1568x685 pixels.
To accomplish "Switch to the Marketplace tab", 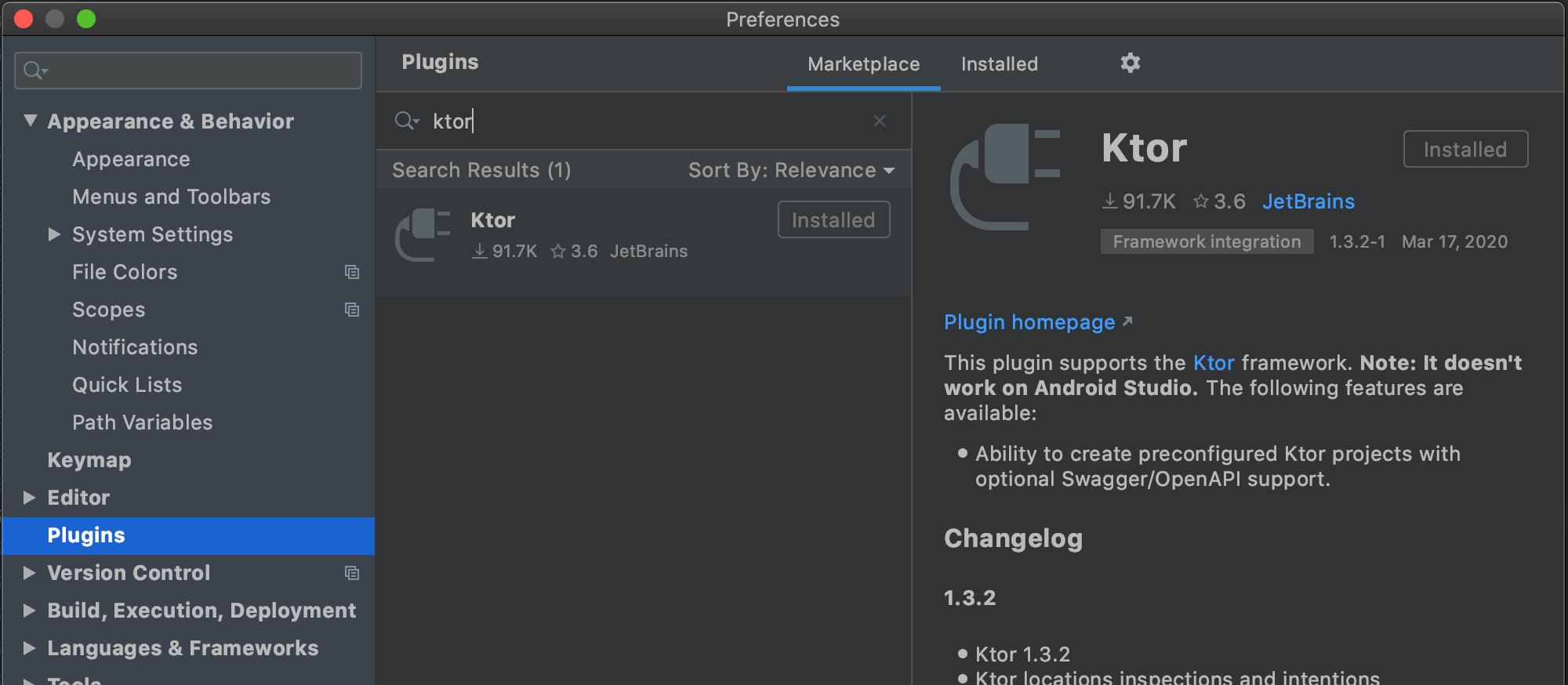I will pyautogui.click(x=864, y=64).
